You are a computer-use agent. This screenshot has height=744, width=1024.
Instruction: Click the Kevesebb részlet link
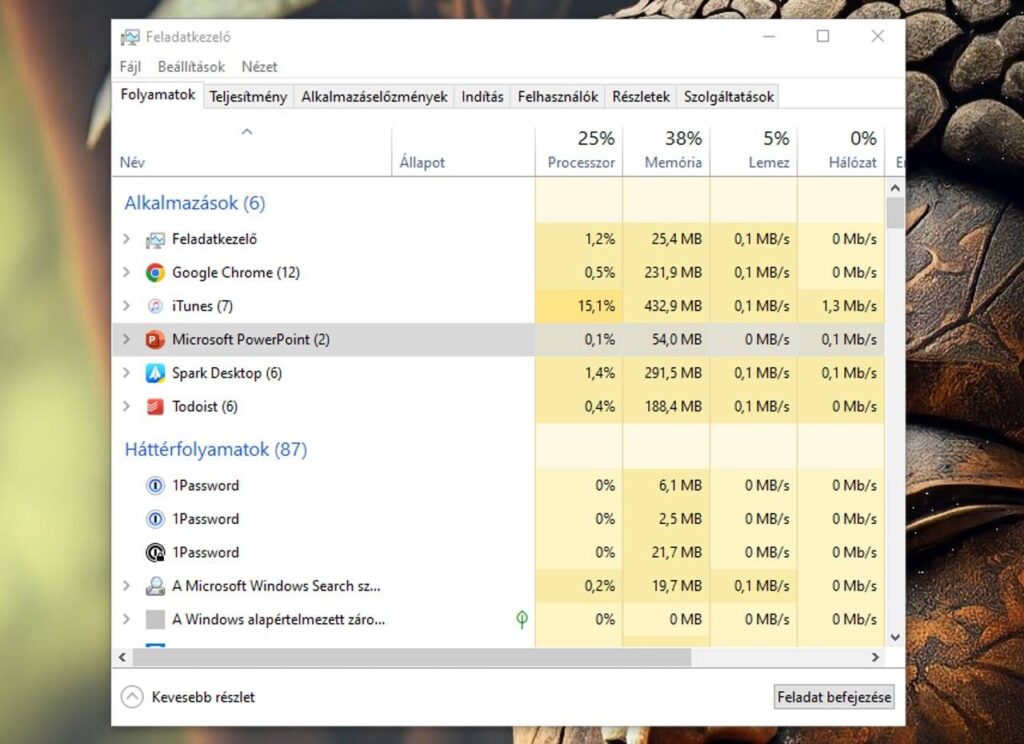click(x=203, y=698)
